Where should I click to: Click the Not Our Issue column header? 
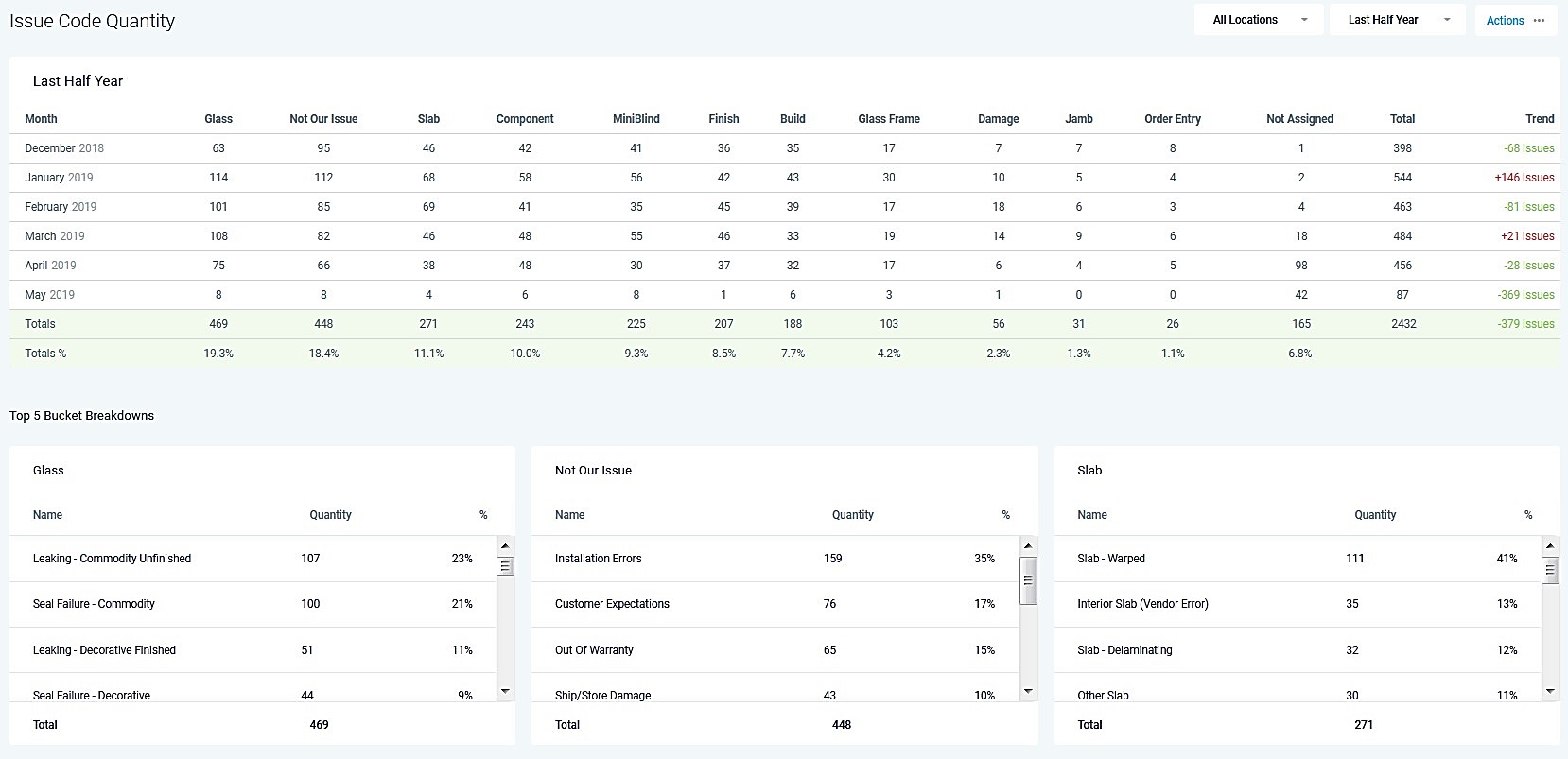[x=323, y=119]
